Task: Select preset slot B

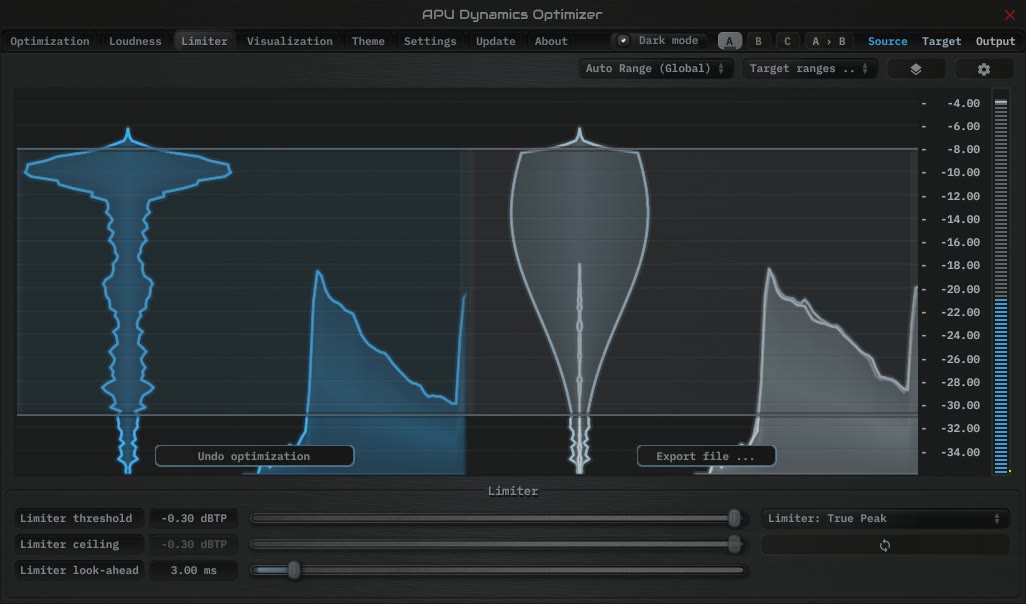Action: click(x=758, y=41)
